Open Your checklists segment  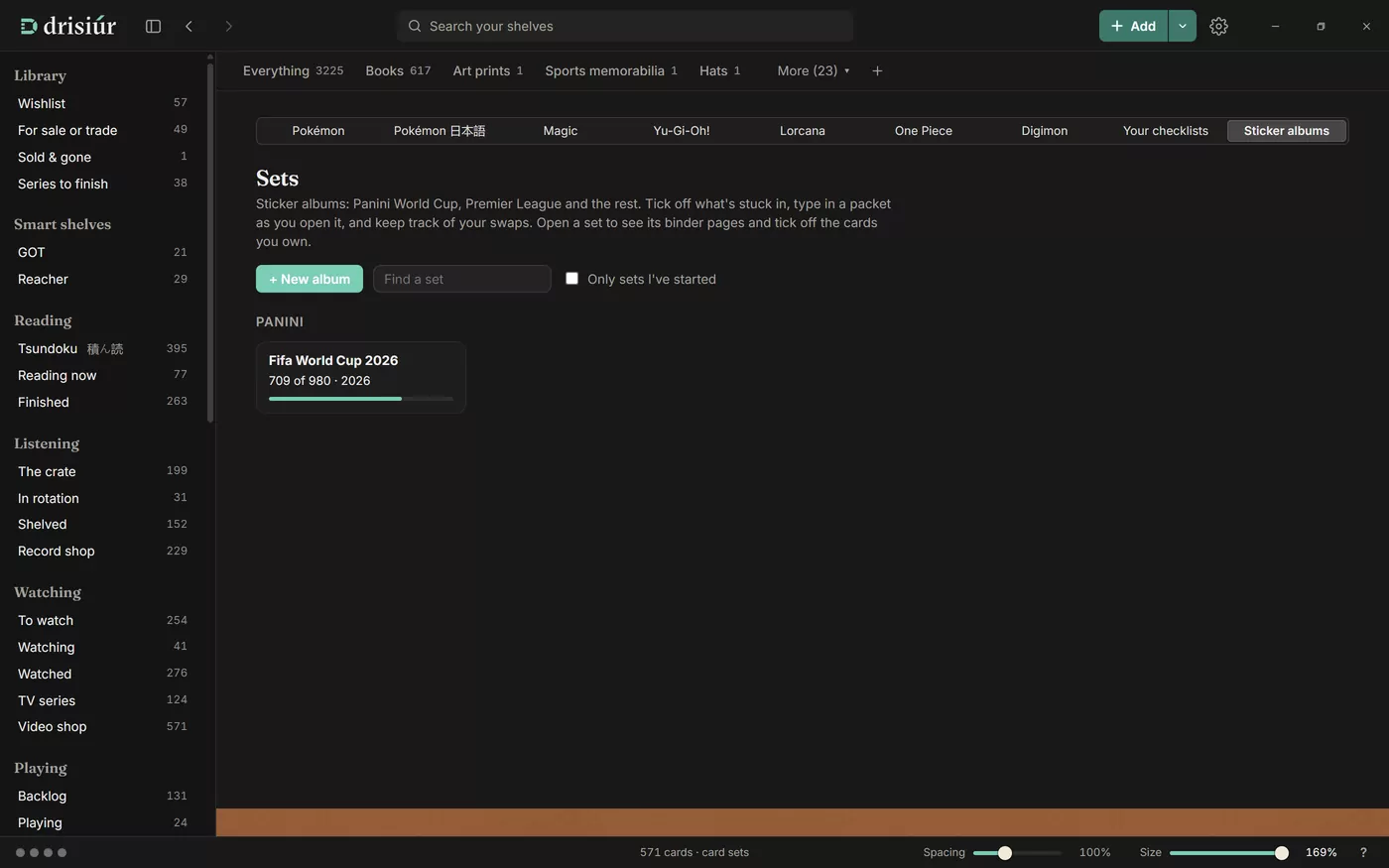(1166, 131)
